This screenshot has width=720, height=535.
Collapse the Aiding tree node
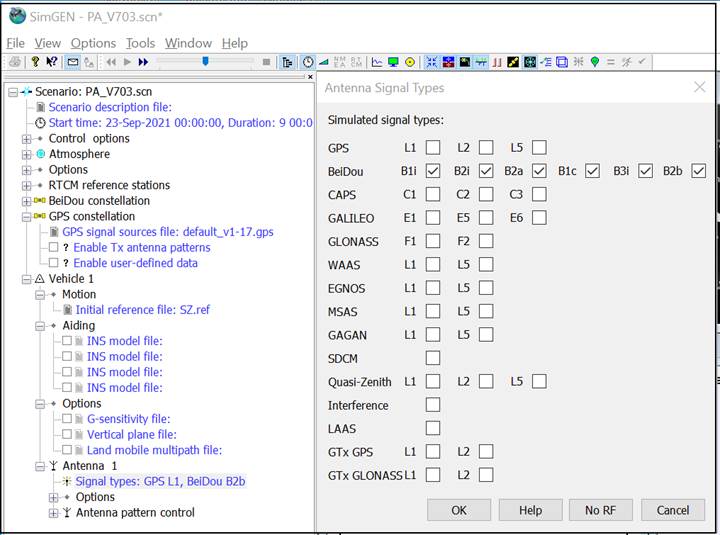click(40, 326)
